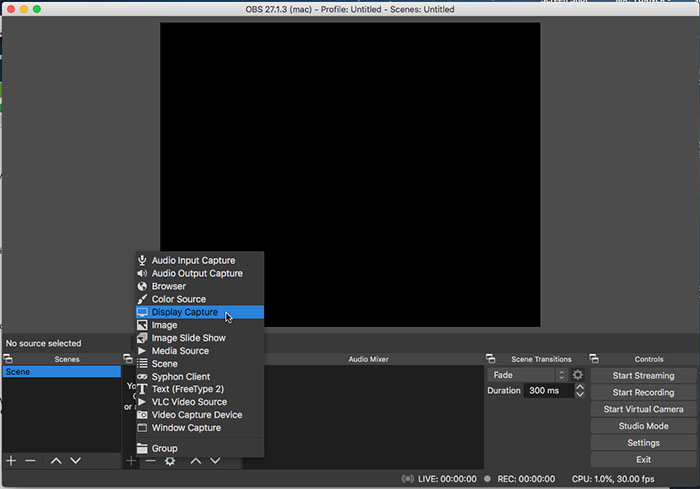Click the speaker icon for Audio Output Capture
This screenshot has width=700, height=489.
[x=142, y=273]
